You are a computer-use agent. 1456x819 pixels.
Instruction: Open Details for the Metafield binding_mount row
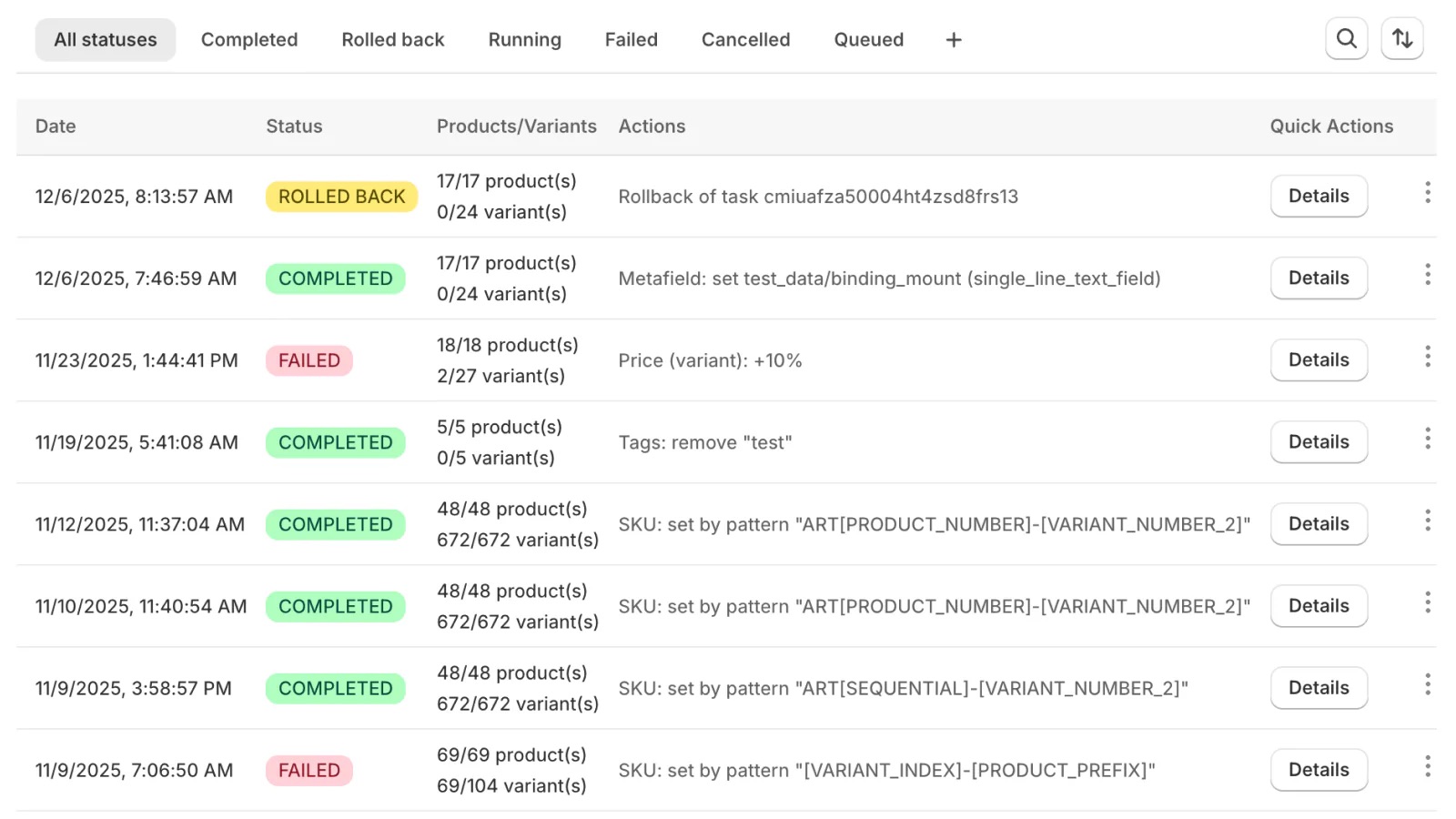pyautogui.click(x=1319, y=278)
